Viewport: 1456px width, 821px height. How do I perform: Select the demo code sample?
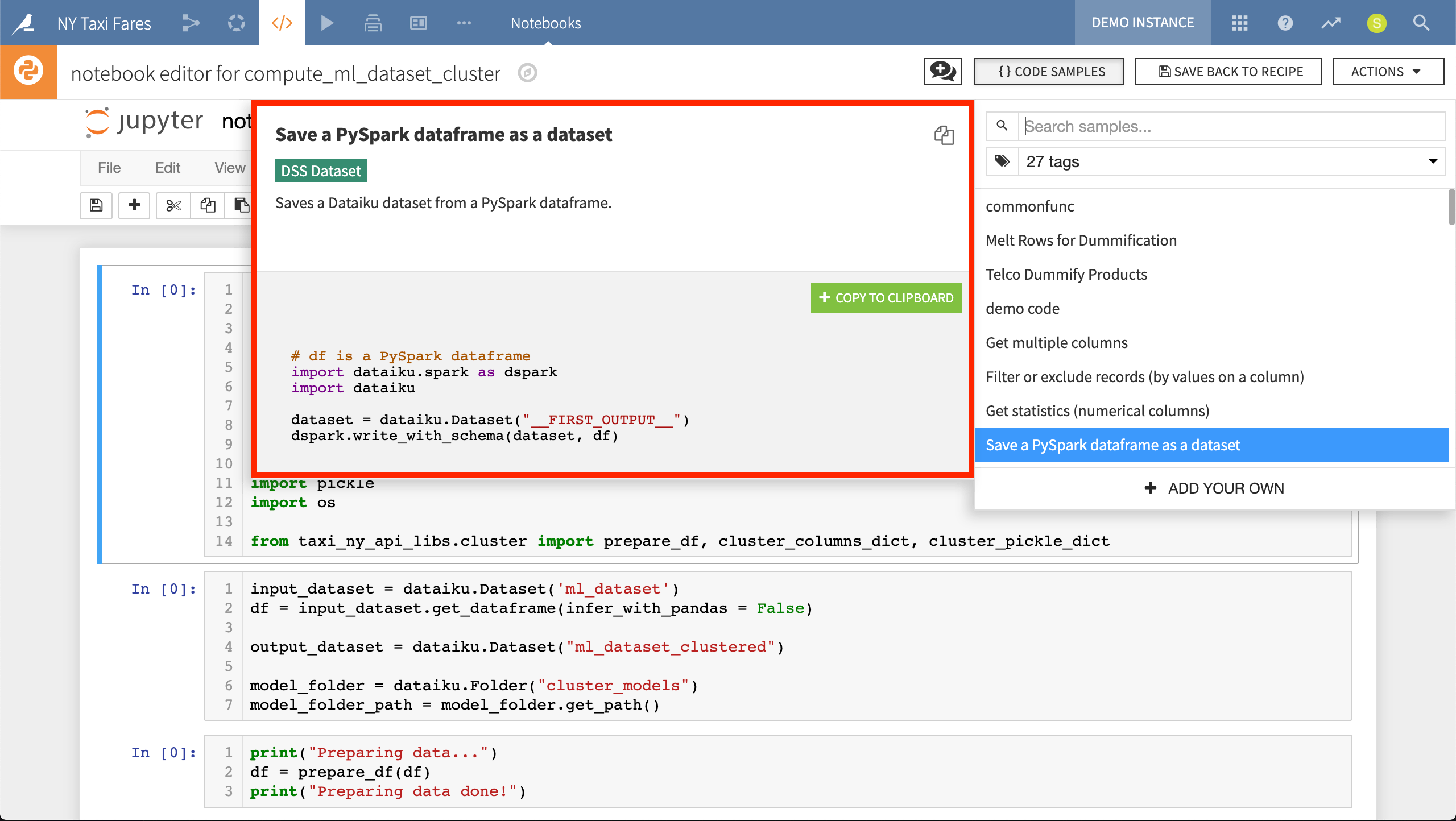click(1211, 308)
